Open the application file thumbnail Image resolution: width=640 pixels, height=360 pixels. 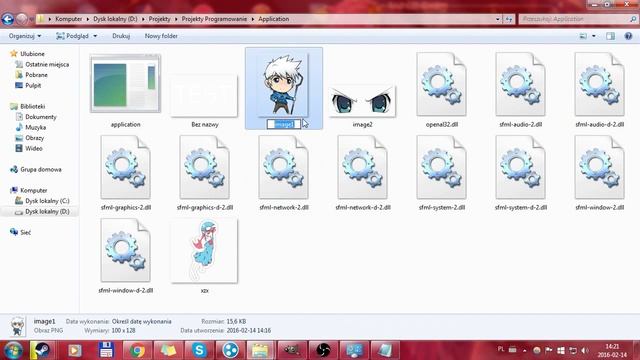tap(125, 83)
